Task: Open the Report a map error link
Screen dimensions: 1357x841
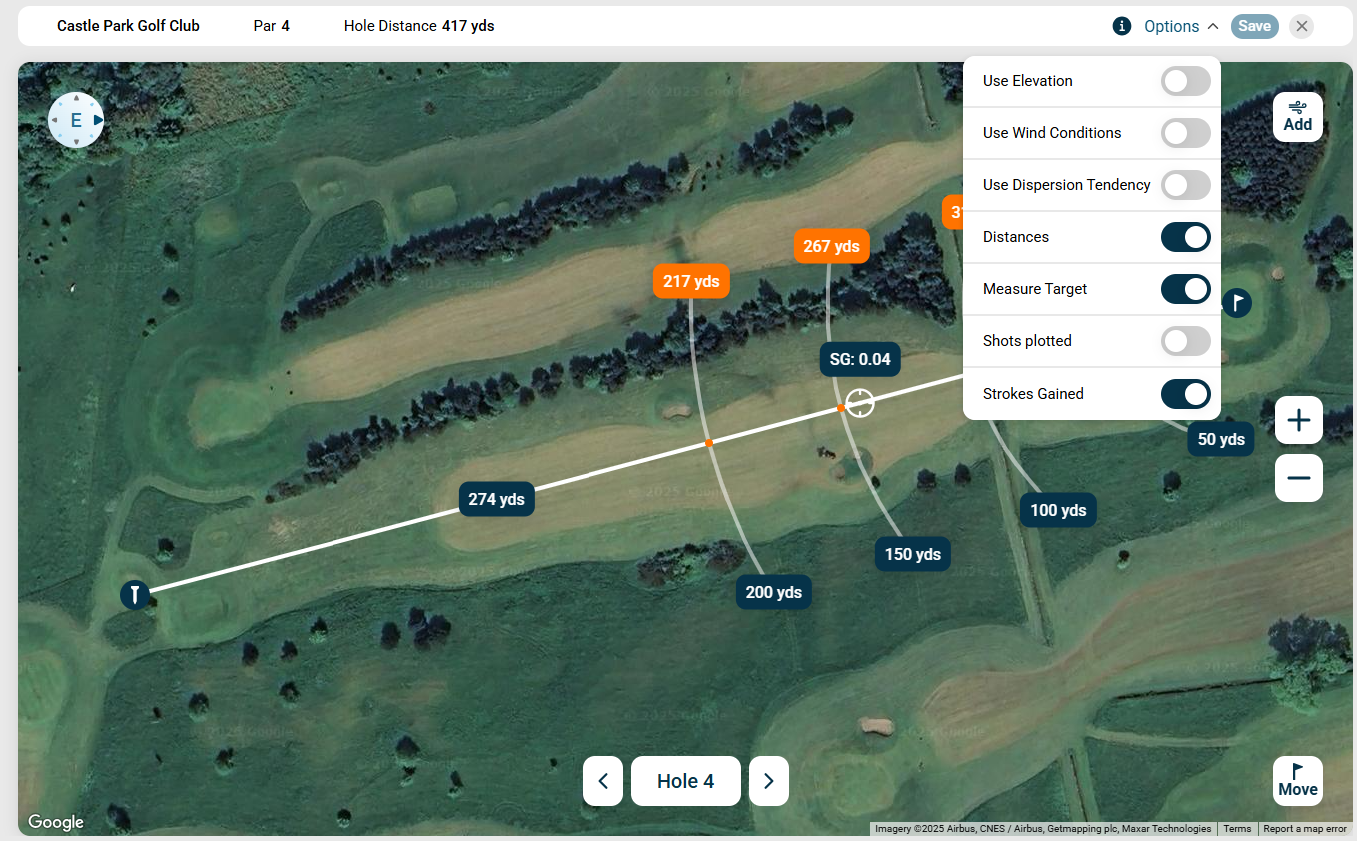Action: point(1304,829)
